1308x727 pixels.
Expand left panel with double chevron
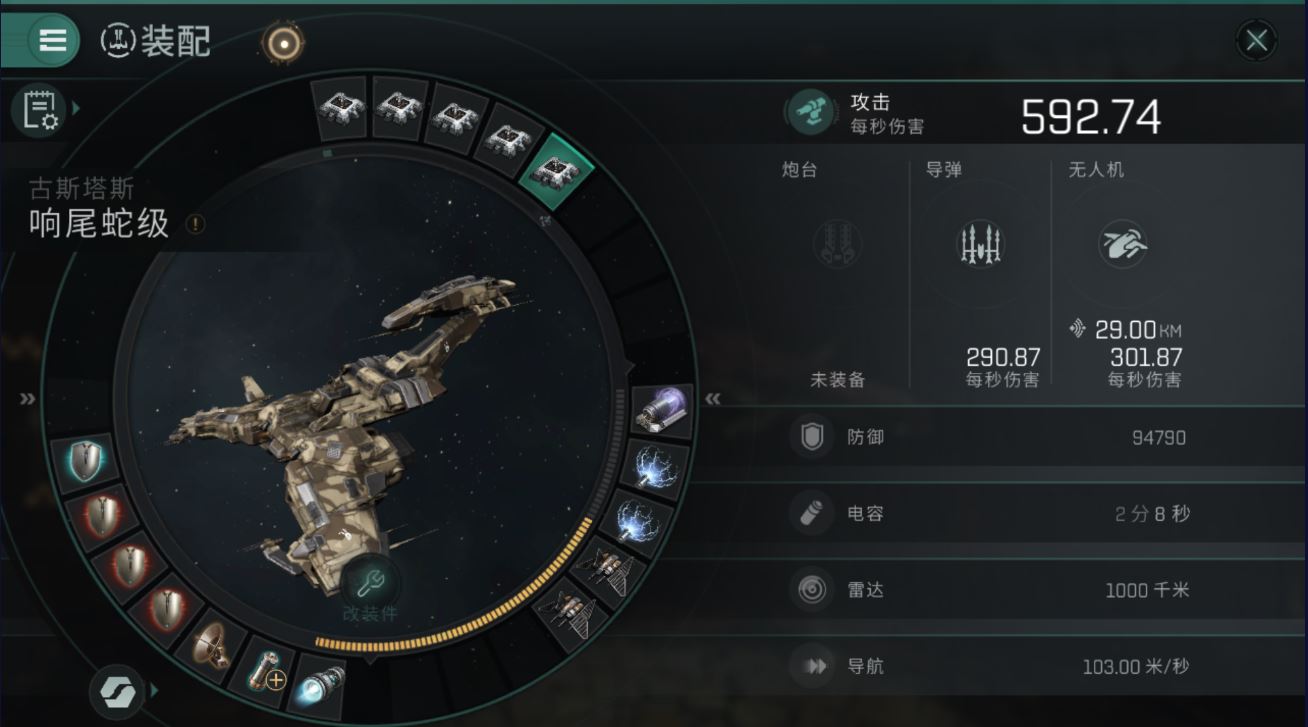coord(27,399)
